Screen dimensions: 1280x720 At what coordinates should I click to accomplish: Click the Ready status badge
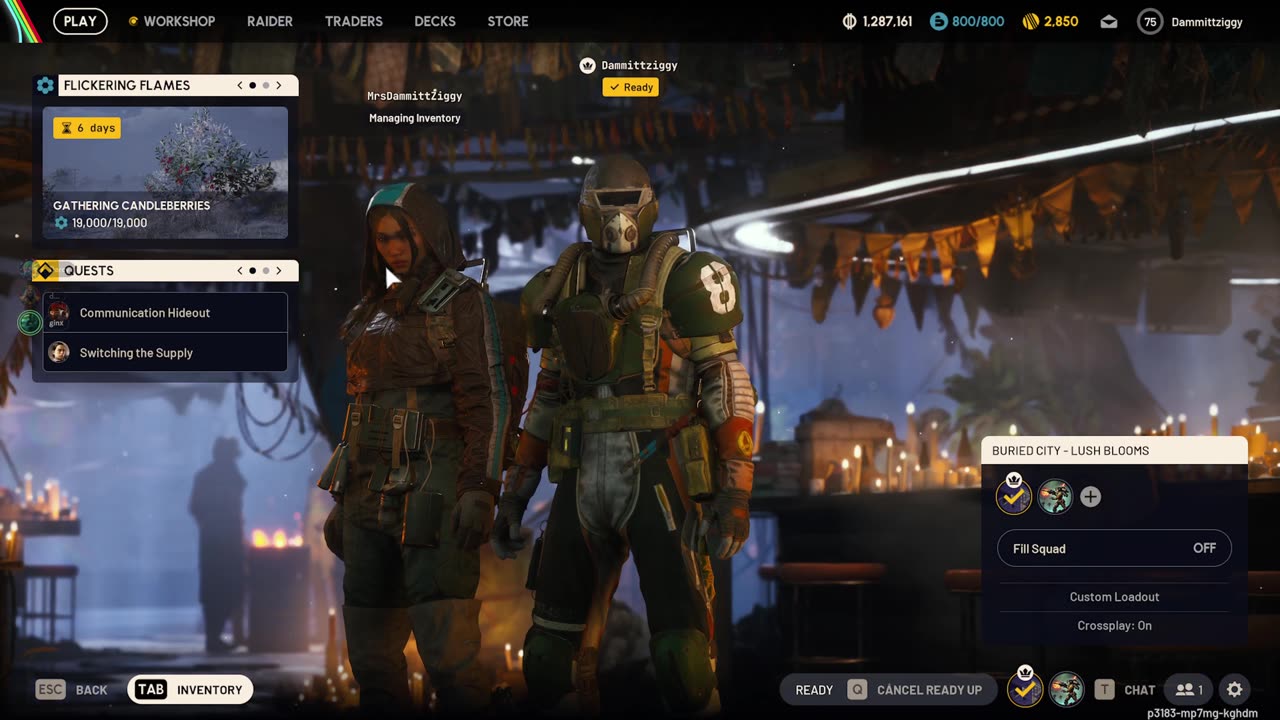tap(630, 87)
